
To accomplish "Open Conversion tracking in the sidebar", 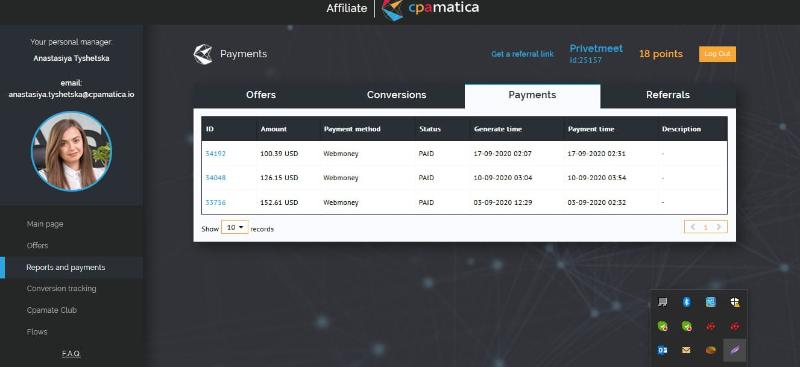I will tap(61, 289).
